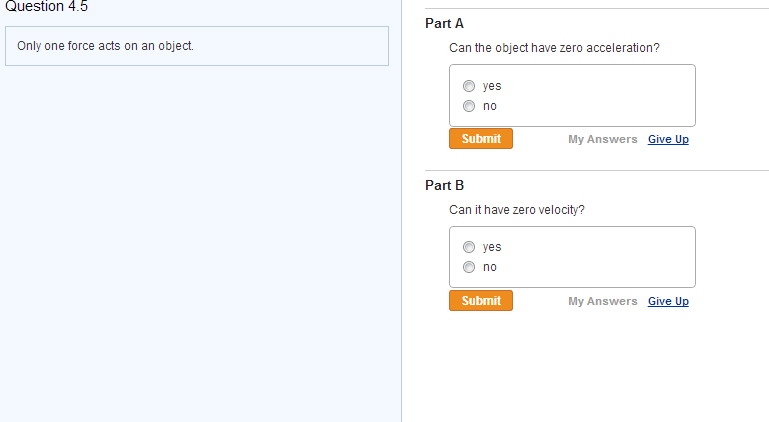The height and width of the screenshot is (422, 769).
Task: Click the 'Only one force acts' statement box
Action: click(x=196, y=46)
